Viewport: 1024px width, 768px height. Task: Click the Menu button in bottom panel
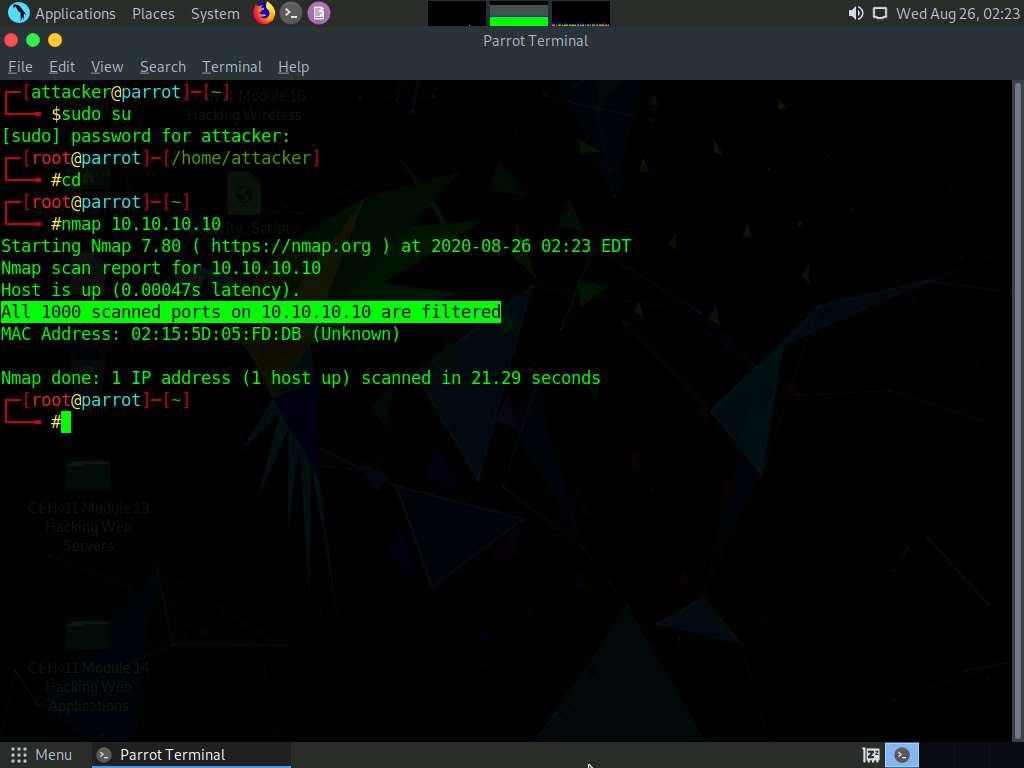pos(41,755)
